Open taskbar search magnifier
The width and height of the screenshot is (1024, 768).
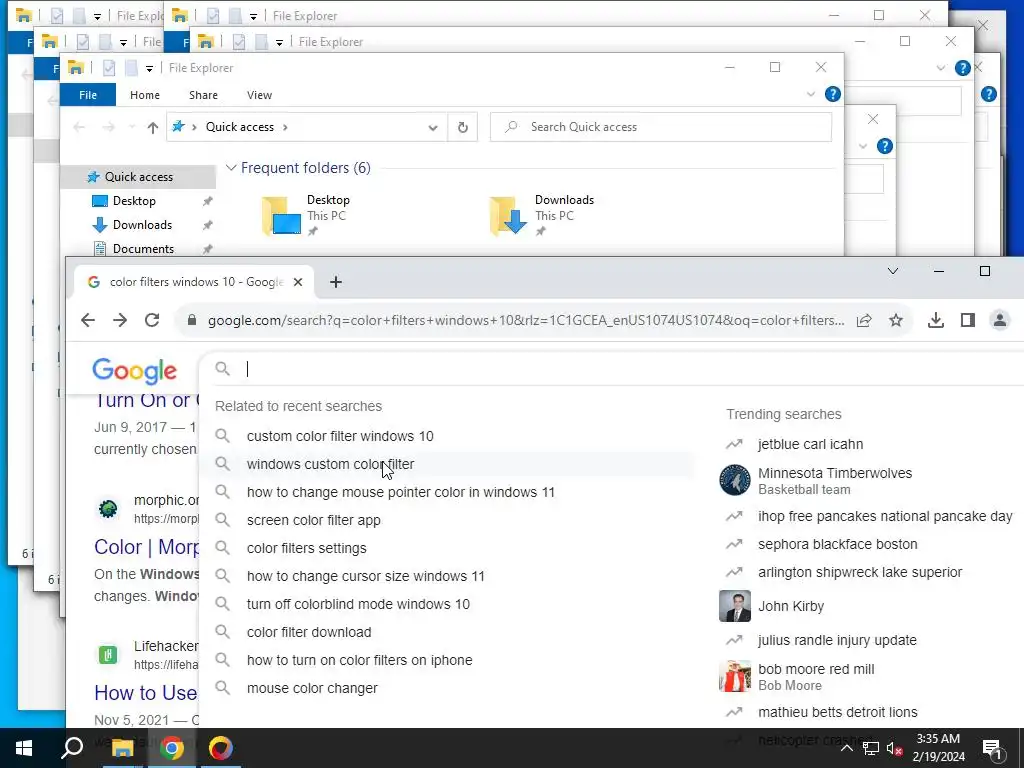72,748
